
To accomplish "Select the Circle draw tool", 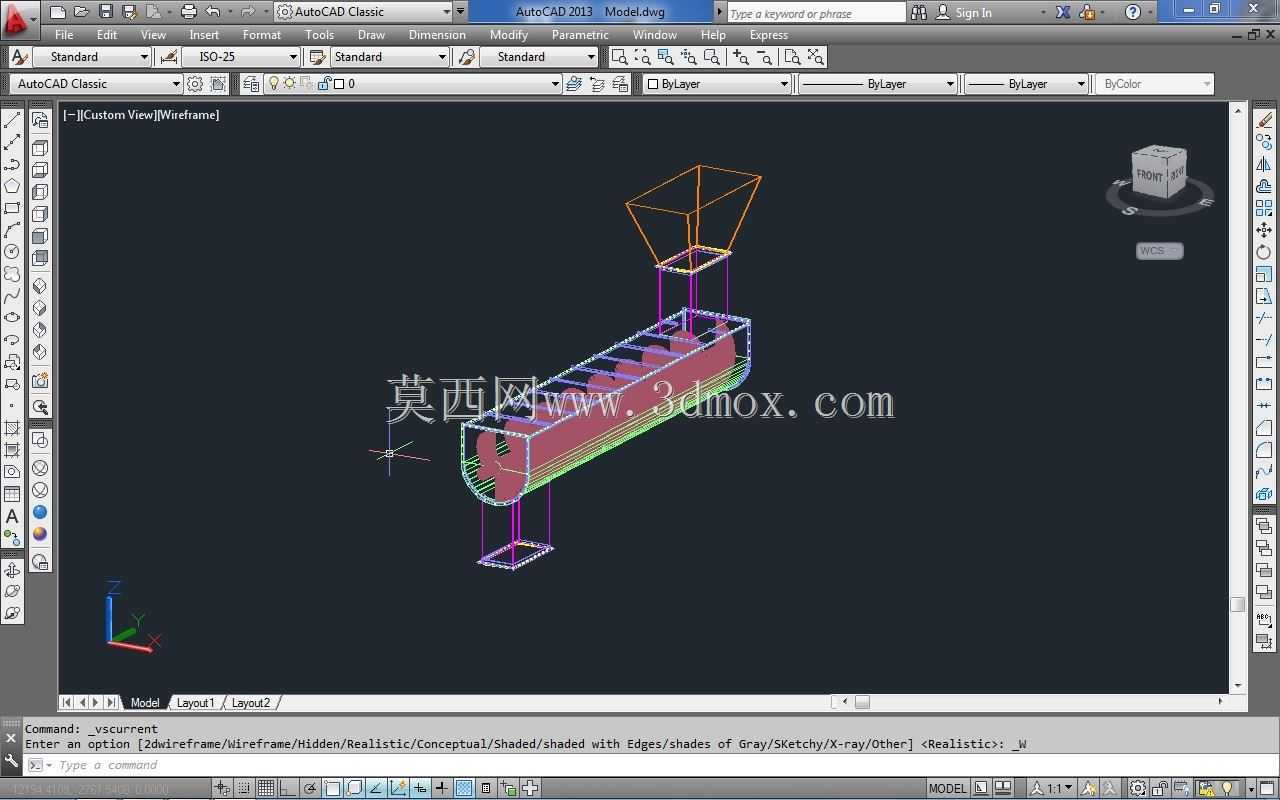I will point(12,252).
